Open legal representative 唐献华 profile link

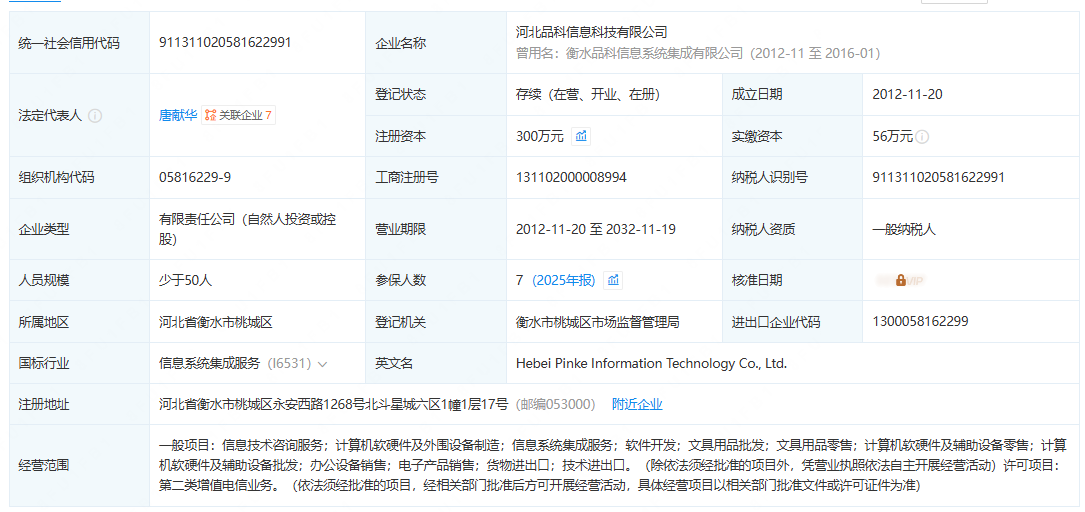coord(178,116)
